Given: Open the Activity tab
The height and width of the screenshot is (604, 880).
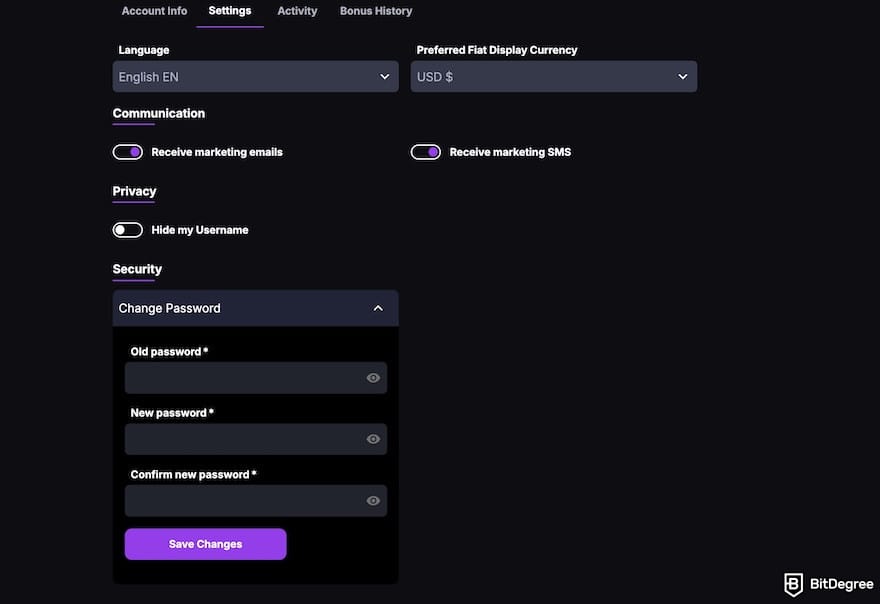Looking at the screenshot, I should coord(297,11).
